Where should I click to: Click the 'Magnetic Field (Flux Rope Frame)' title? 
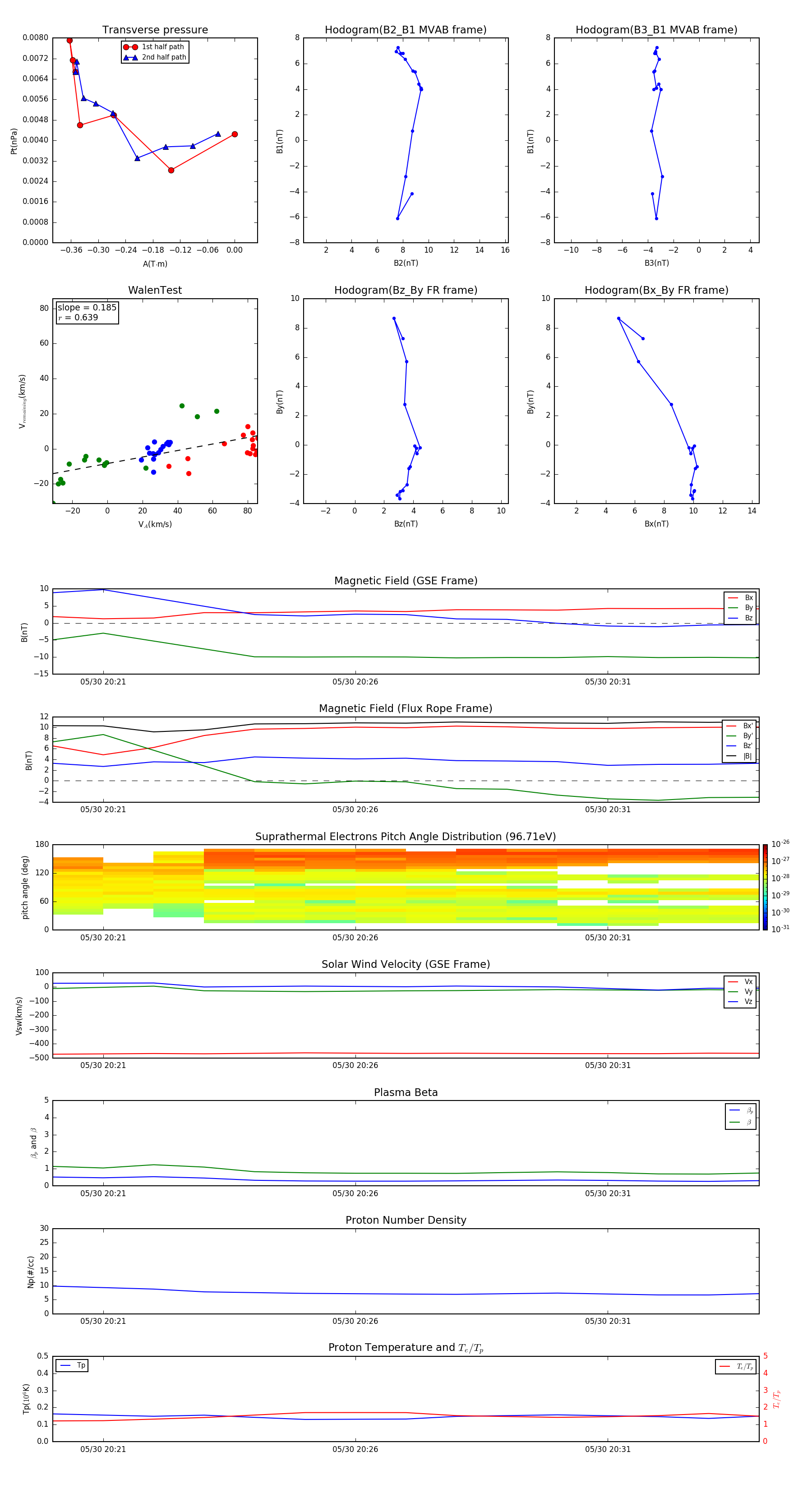click(x=406, y=709)
